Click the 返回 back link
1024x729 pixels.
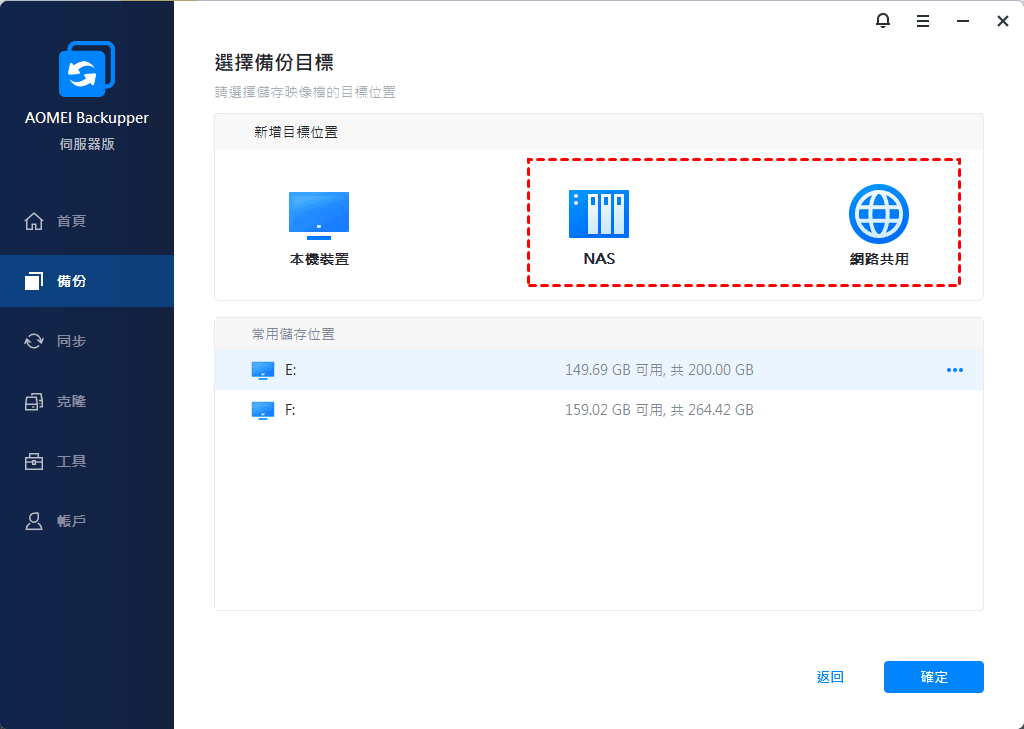pyautogui.click(x=830, y=677)
